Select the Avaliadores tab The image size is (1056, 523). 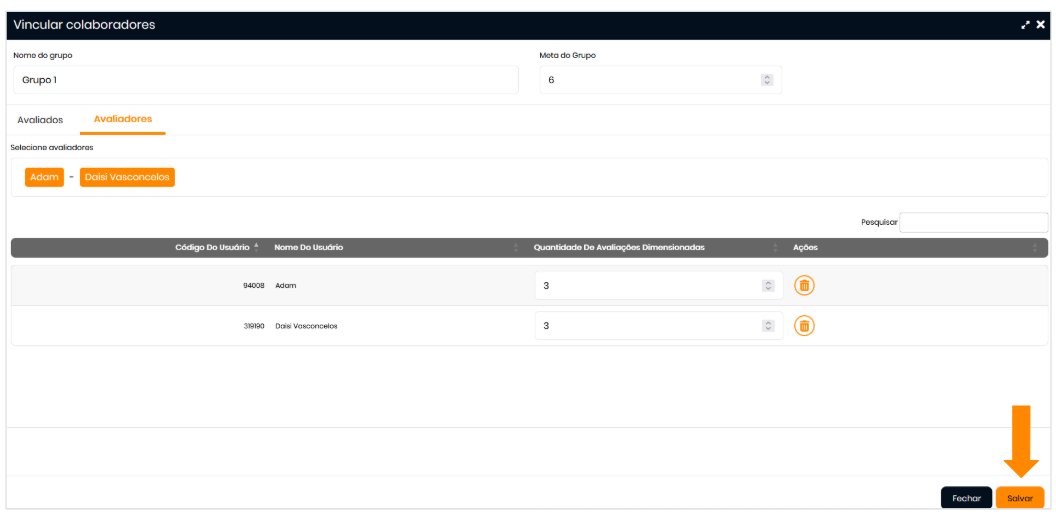[123, 119]
